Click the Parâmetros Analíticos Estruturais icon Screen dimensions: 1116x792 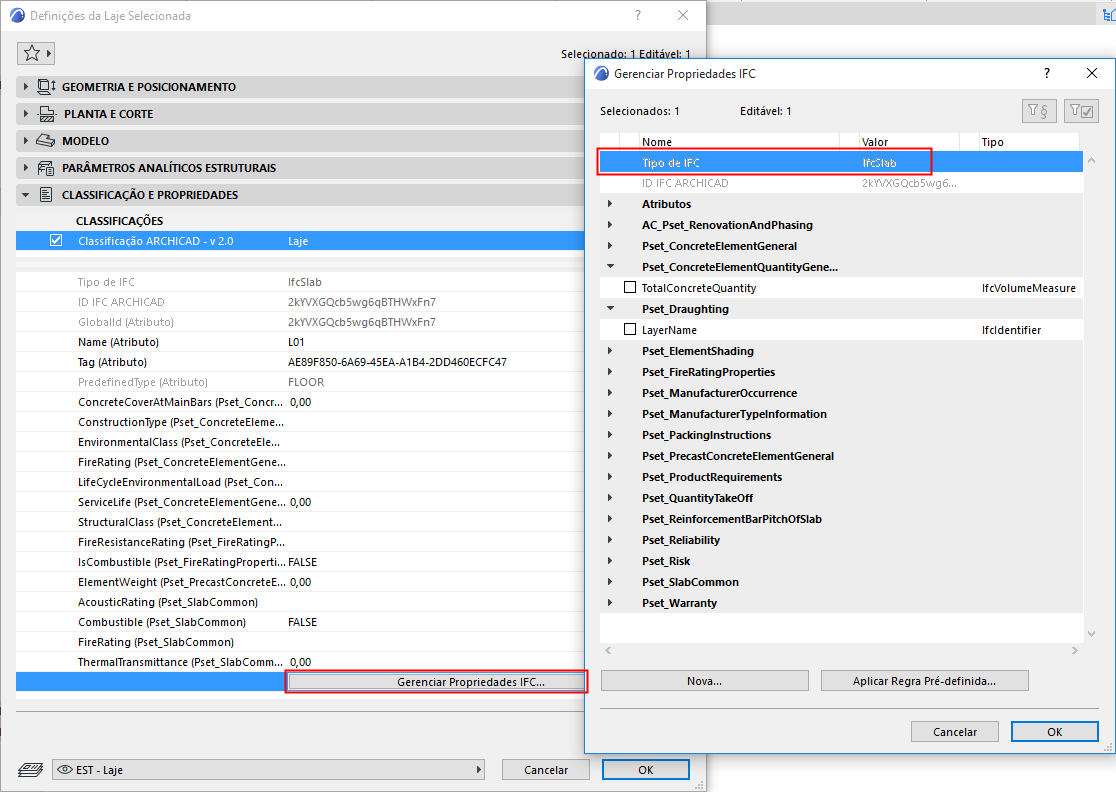point(46,168)
